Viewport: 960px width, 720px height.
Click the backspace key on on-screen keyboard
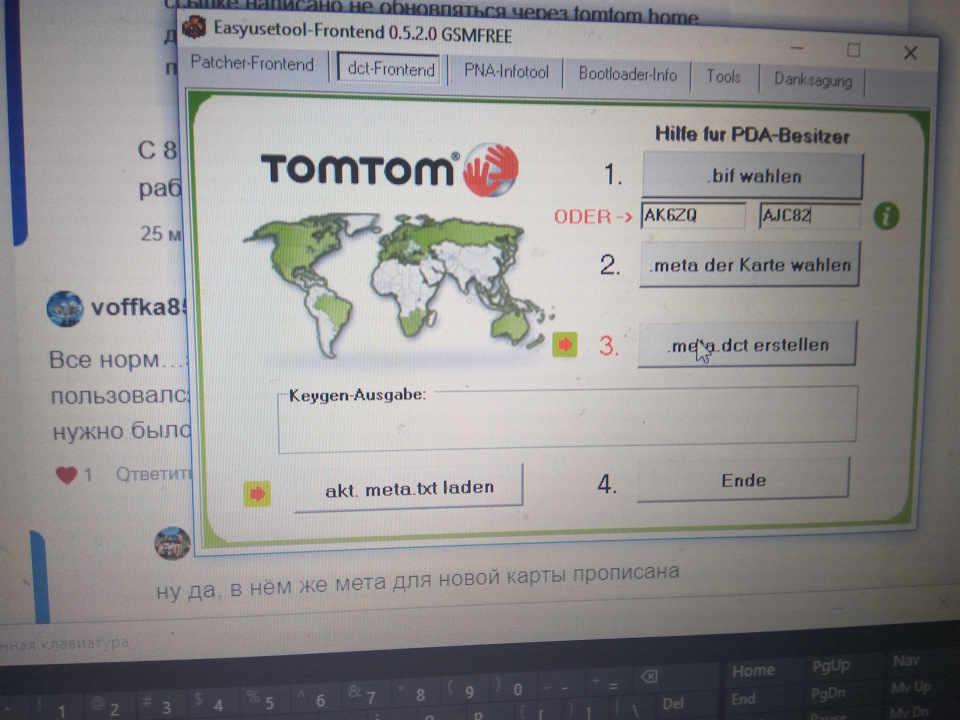(648, 676)
